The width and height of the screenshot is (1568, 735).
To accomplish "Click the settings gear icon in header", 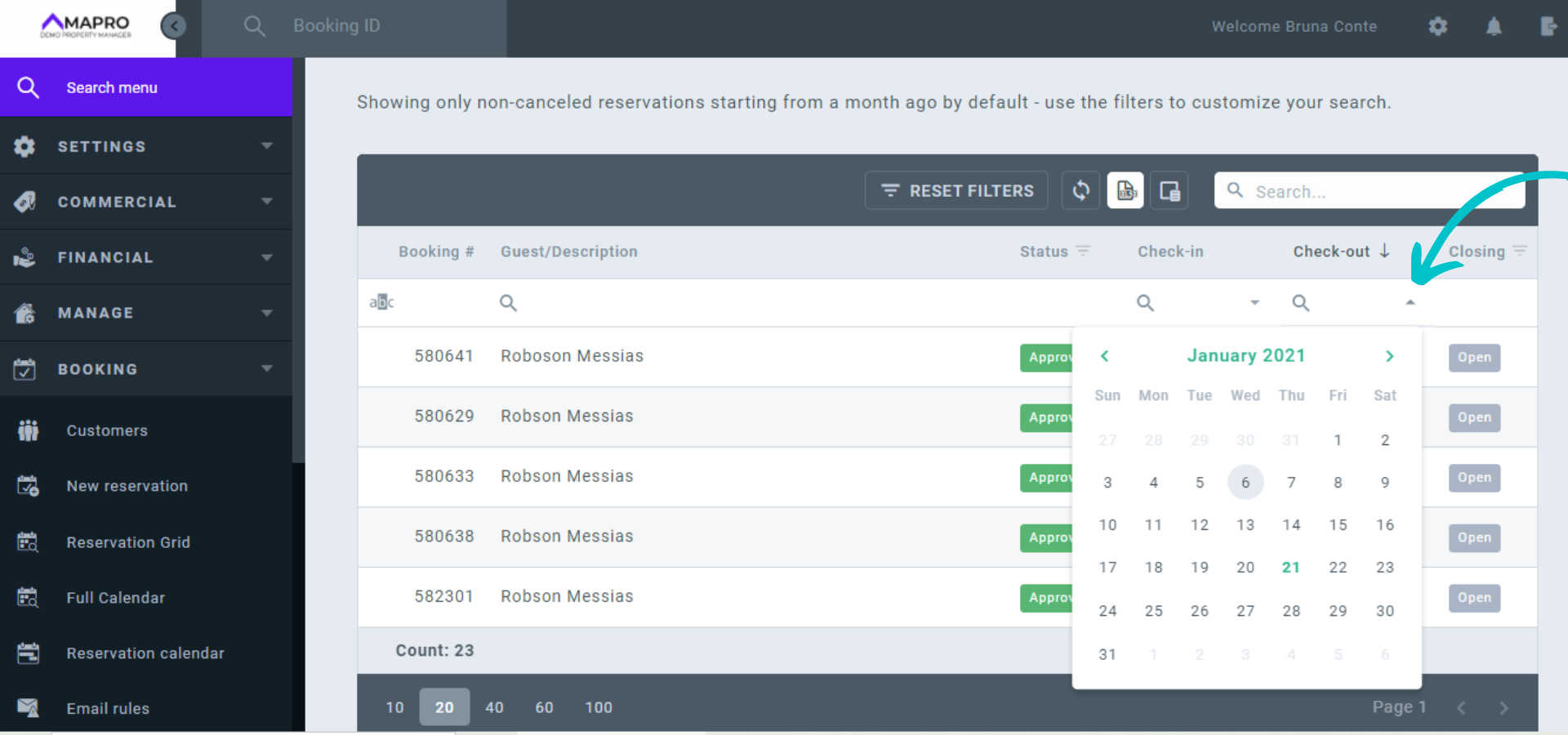I will point(1437,26).
